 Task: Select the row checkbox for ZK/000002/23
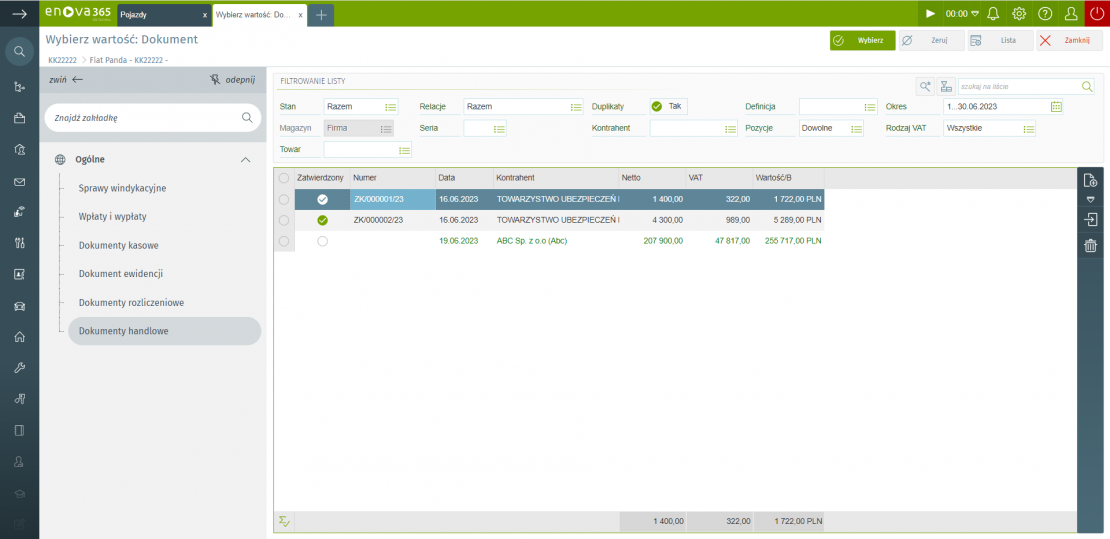[x=284, y=220]
